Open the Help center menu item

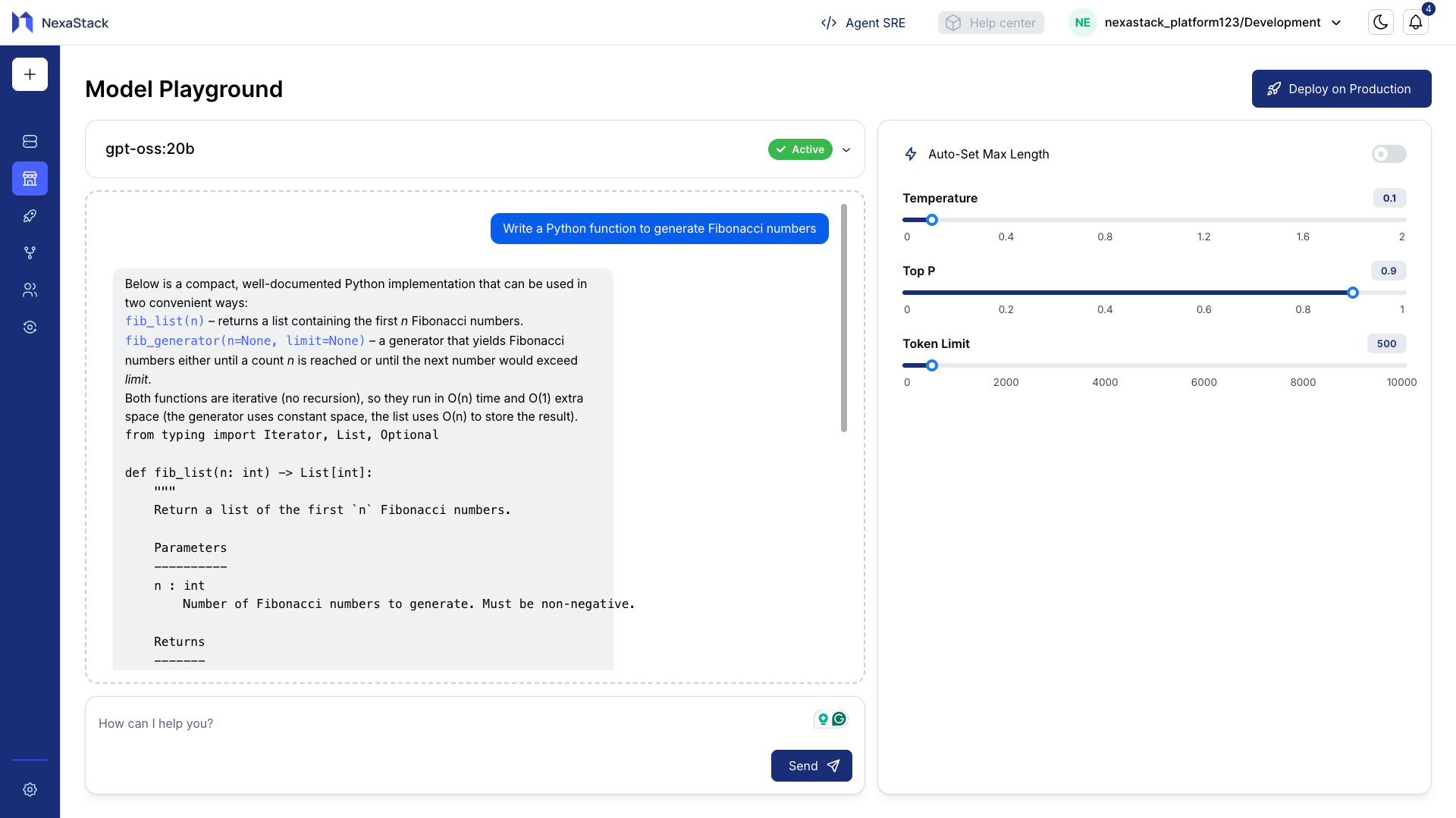tap(990, 23)
